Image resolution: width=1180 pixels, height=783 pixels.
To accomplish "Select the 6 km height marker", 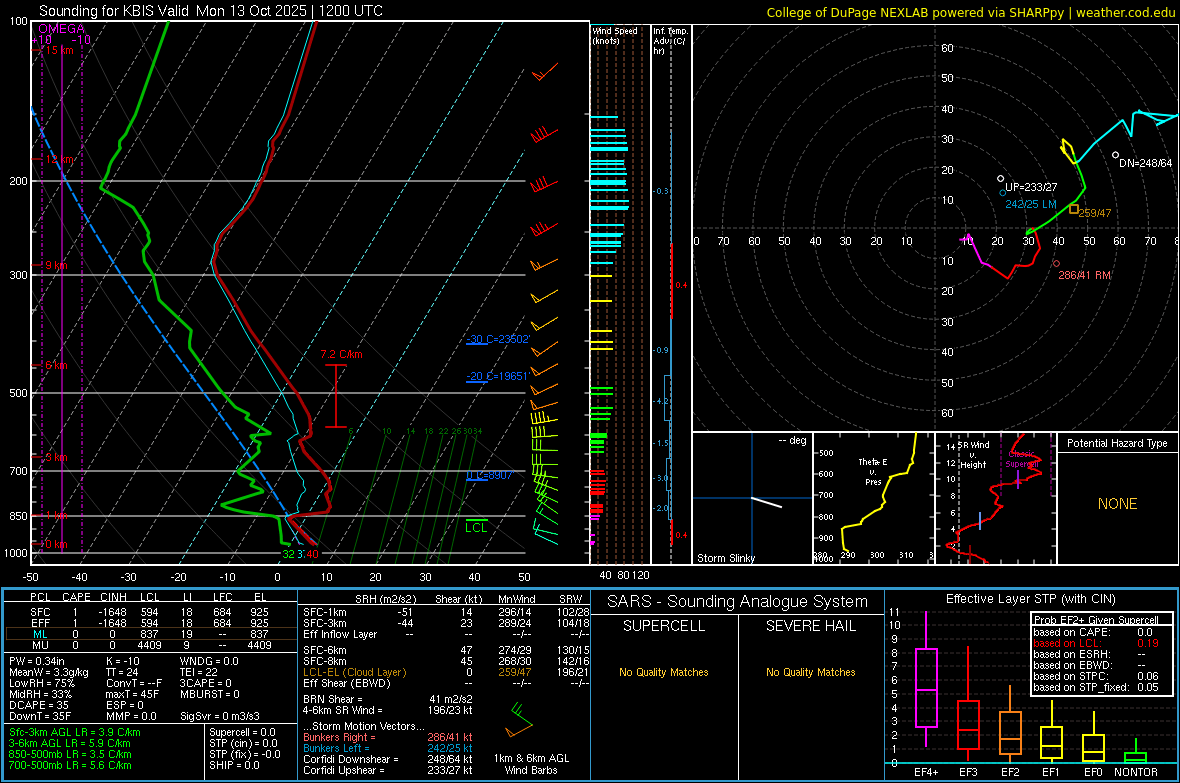I will coord(54,365).
